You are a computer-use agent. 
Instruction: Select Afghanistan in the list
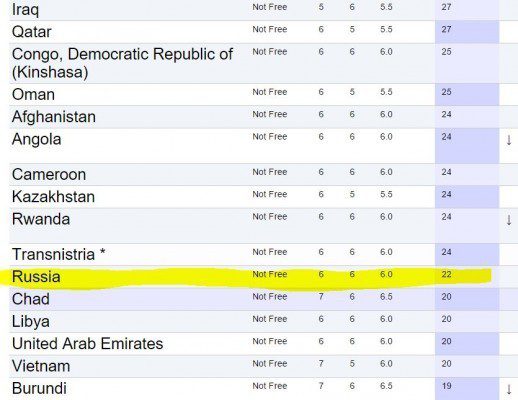pos(54,117)
